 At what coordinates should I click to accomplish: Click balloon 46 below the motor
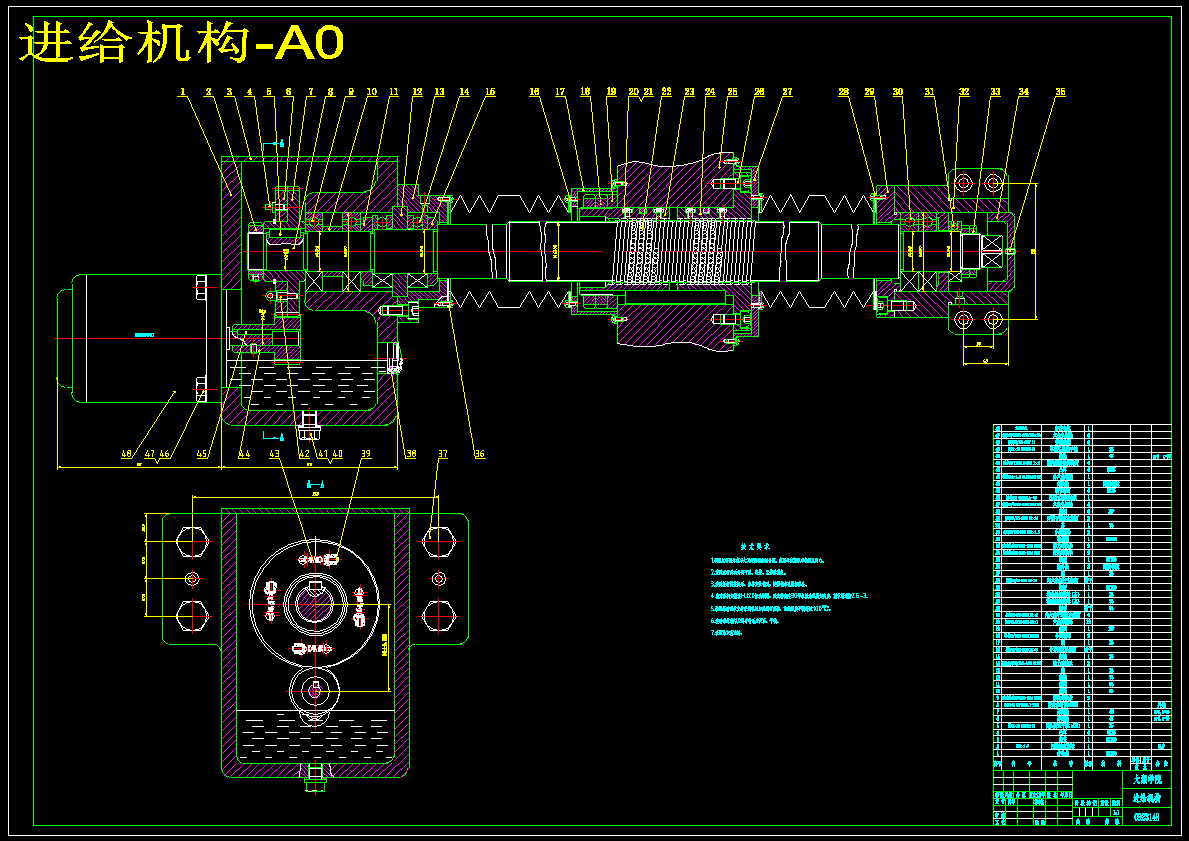[165, 455]
